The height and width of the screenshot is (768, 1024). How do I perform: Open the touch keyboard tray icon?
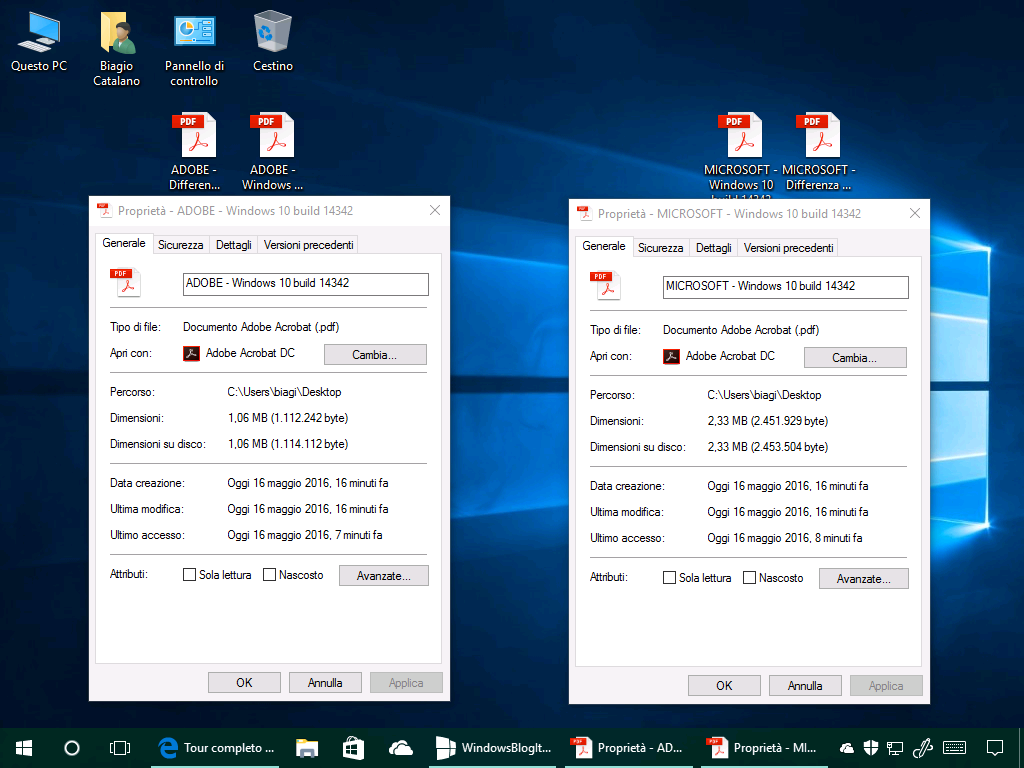point(955,748)
